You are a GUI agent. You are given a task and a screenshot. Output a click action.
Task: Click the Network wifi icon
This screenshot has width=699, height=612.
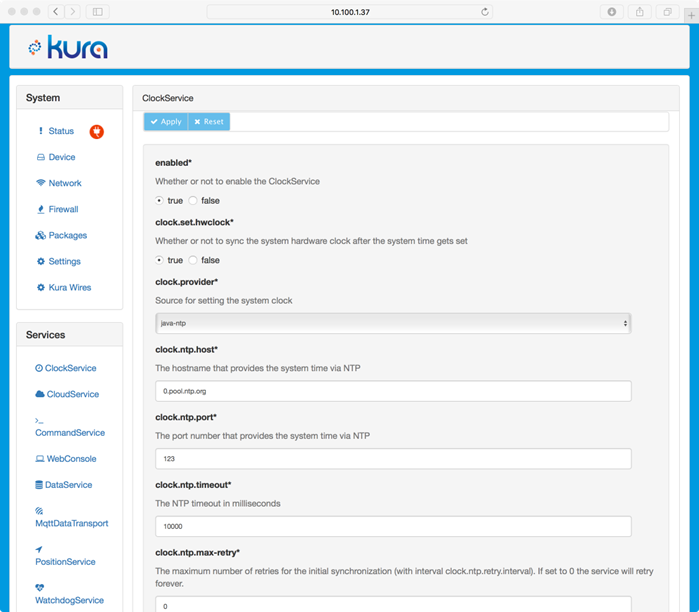coord(41,183)
